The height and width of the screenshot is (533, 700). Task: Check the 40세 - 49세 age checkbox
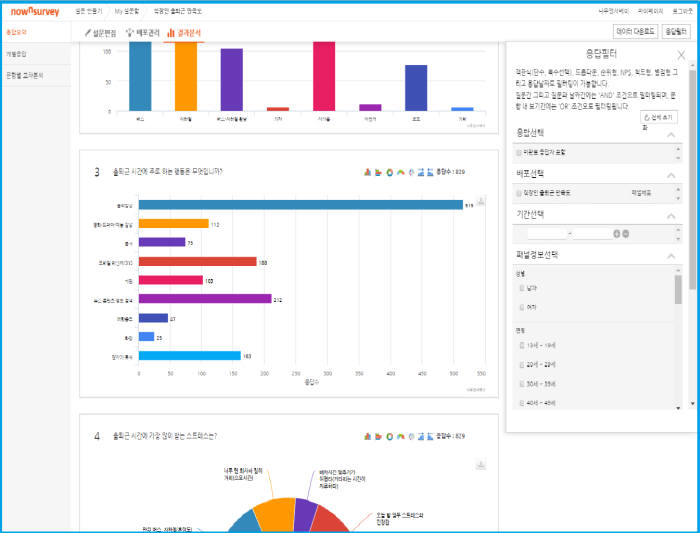coord(522,403)
